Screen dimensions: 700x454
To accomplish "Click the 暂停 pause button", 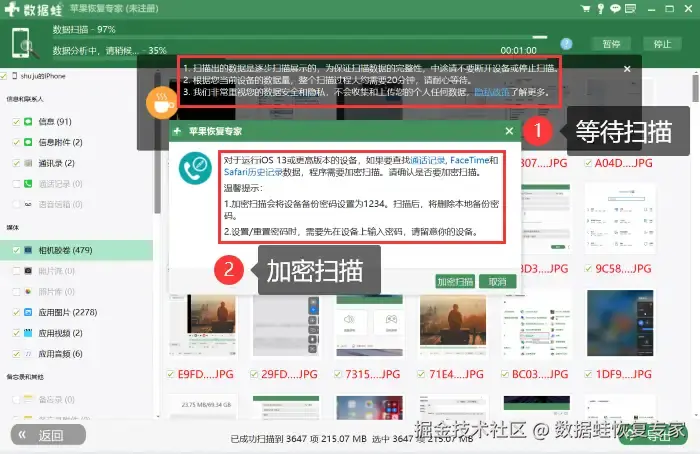I will coord(611,44).
